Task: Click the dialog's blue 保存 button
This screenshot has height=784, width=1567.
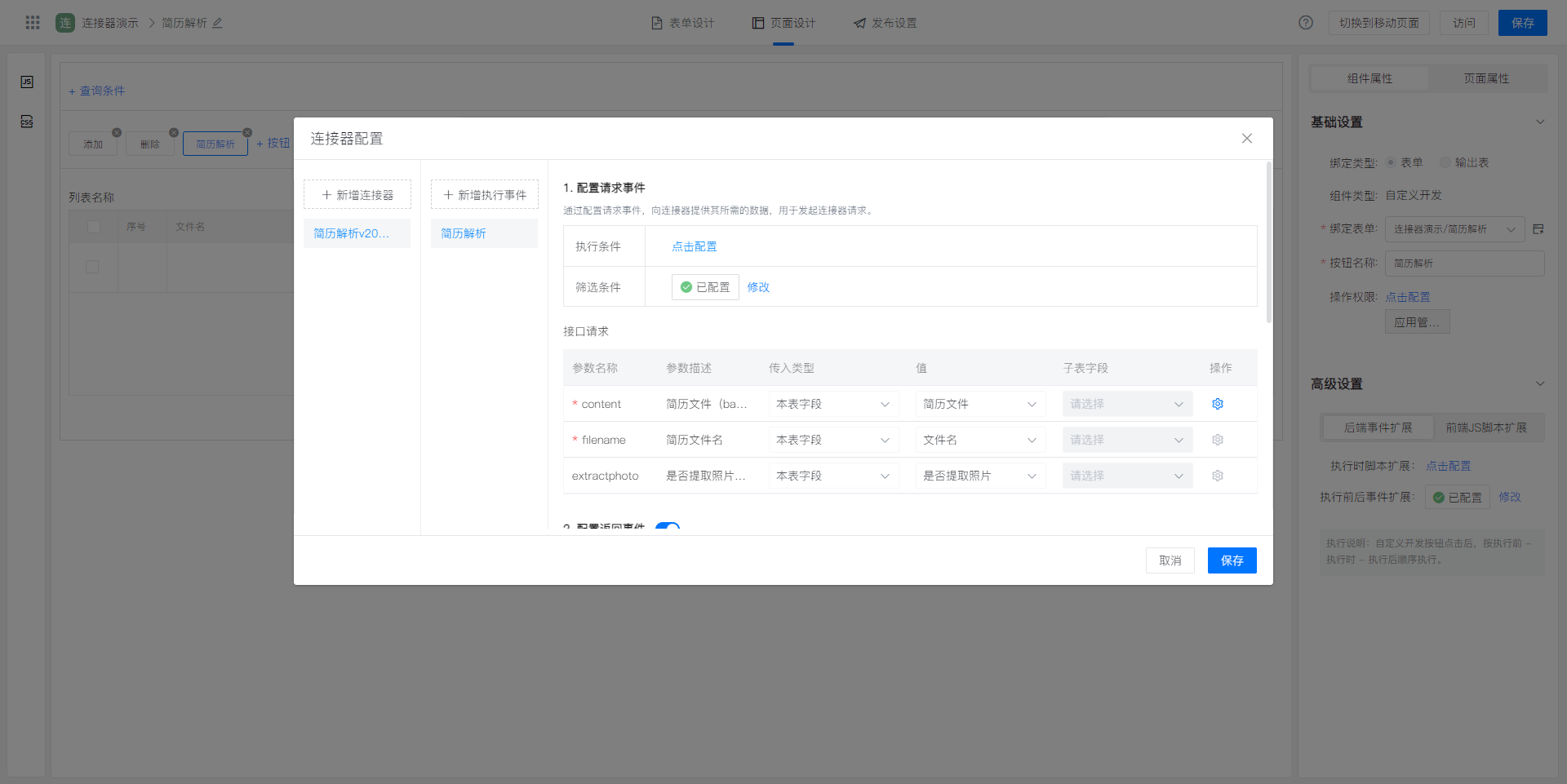Action: click(1232, 560)
